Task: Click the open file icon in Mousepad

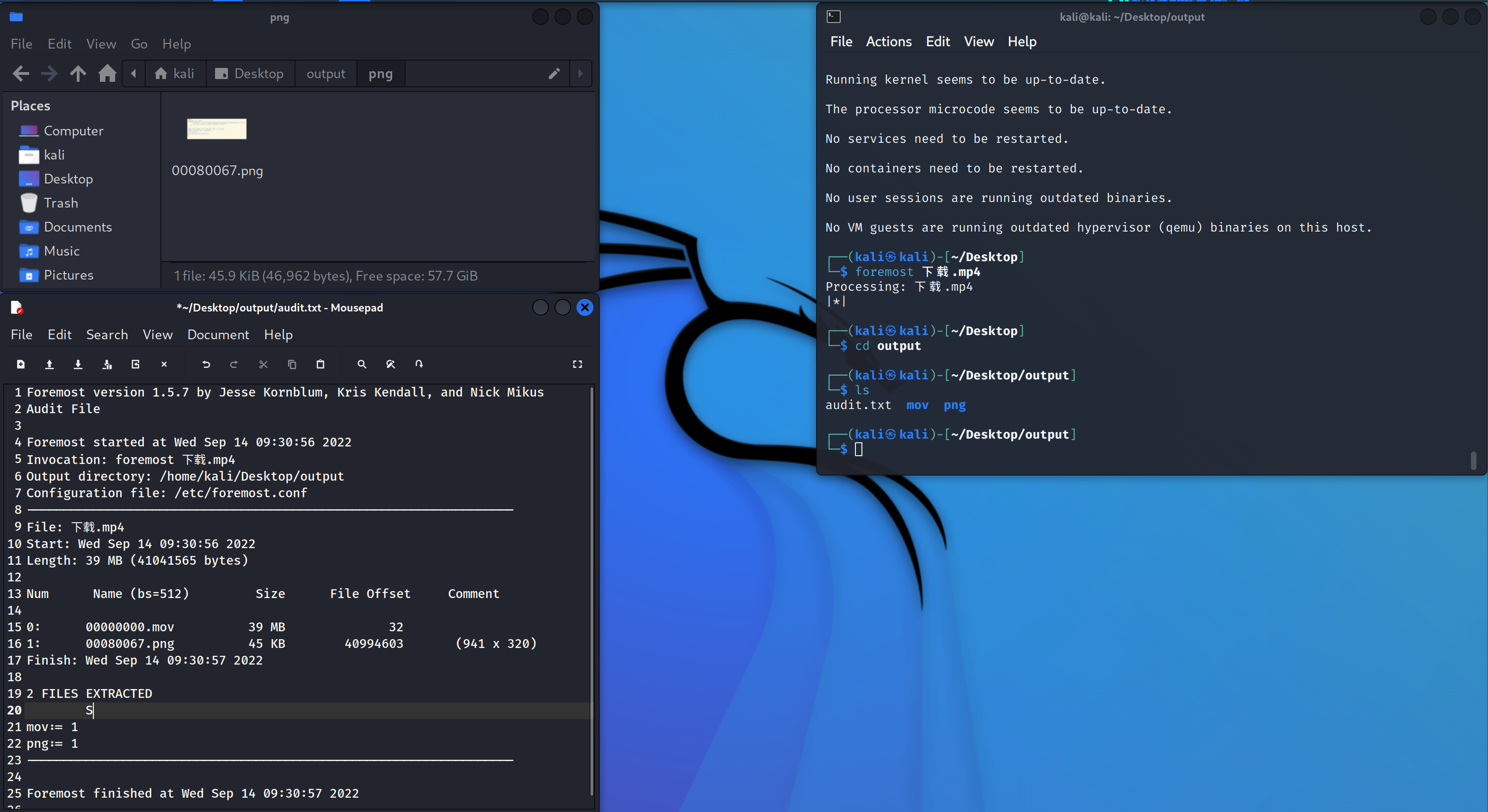Action: pyautogui.click(x=49, y=365)
